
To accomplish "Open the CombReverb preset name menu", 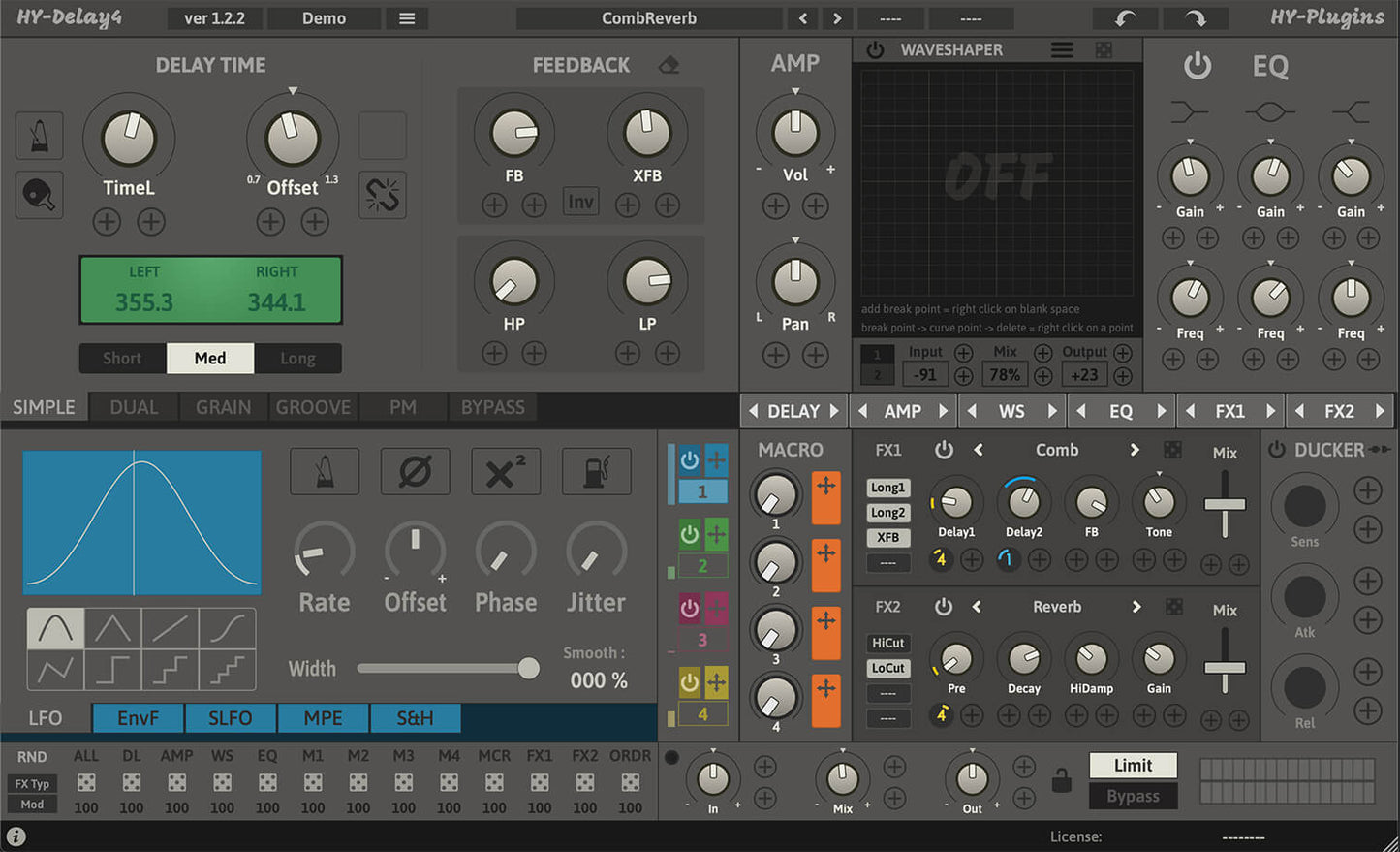I will pos(649,18).
